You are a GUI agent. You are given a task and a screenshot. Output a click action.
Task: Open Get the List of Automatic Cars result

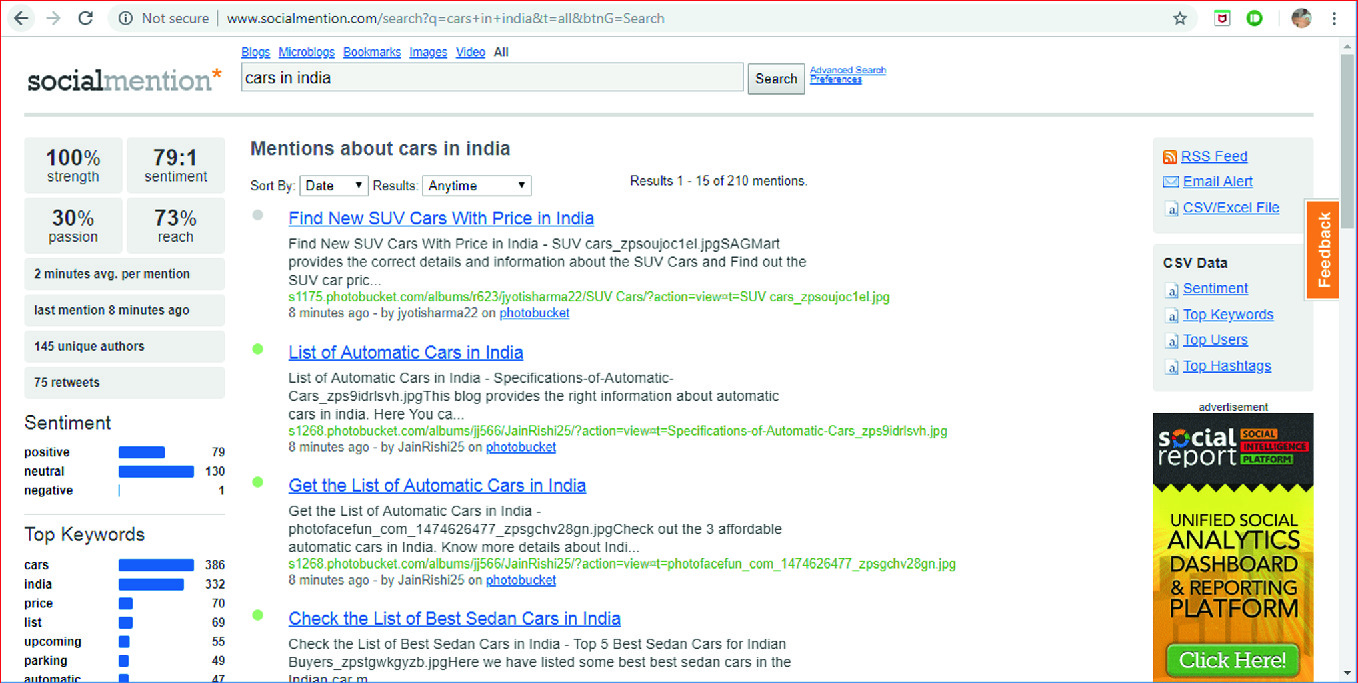(x=437, y=485)
